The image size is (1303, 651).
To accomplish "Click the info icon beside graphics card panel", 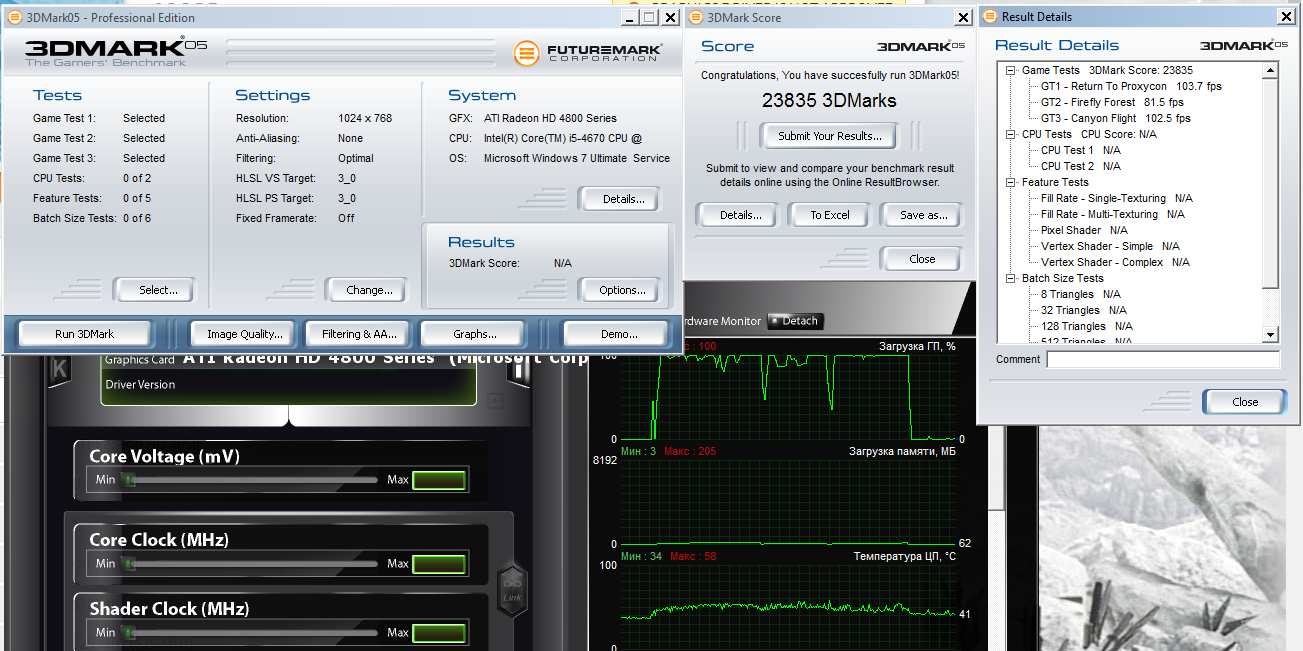I will [519, 369].
